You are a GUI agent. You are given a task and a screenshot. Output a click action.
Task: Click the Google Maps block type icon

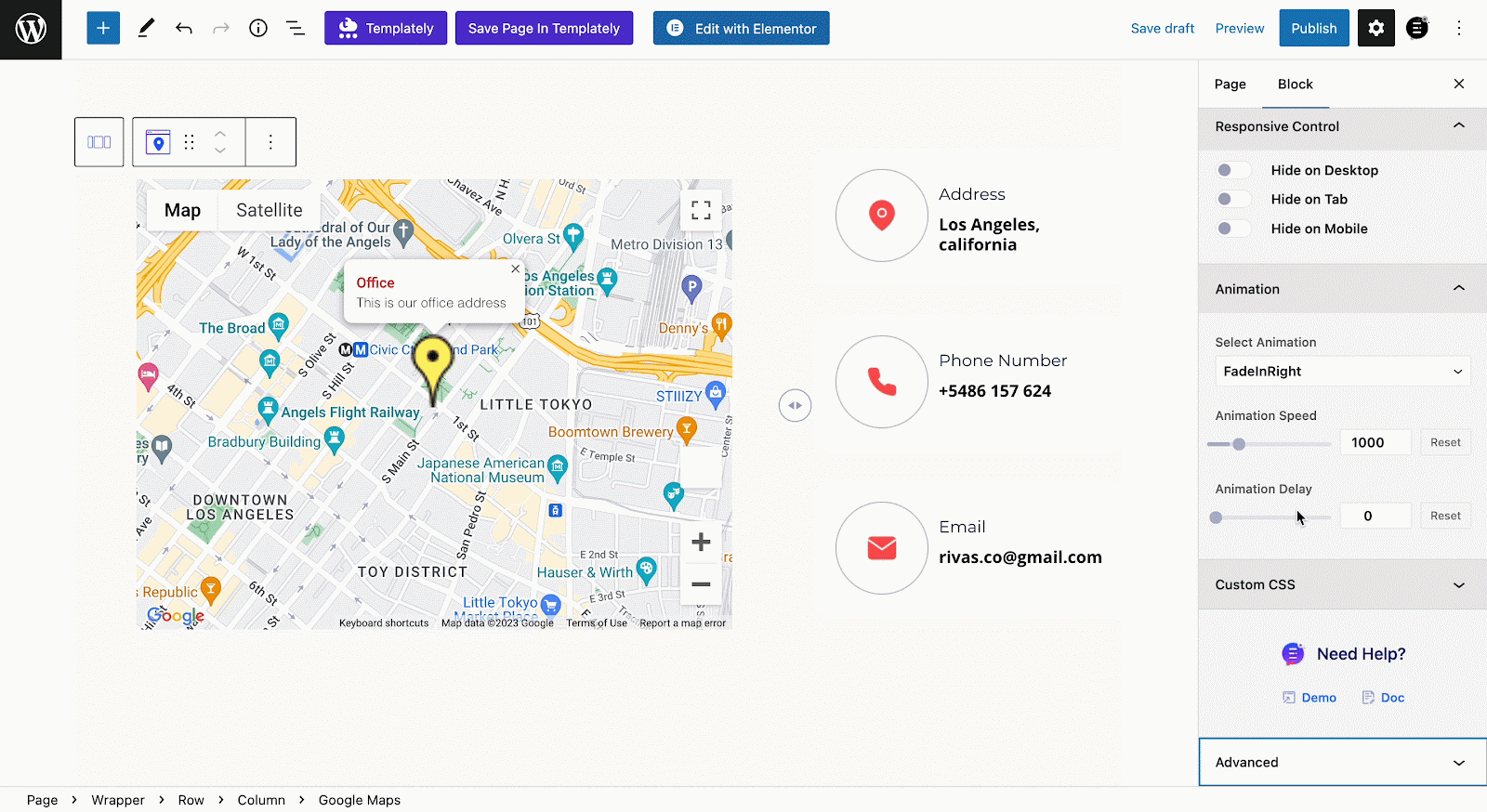(x=158, y=142)
